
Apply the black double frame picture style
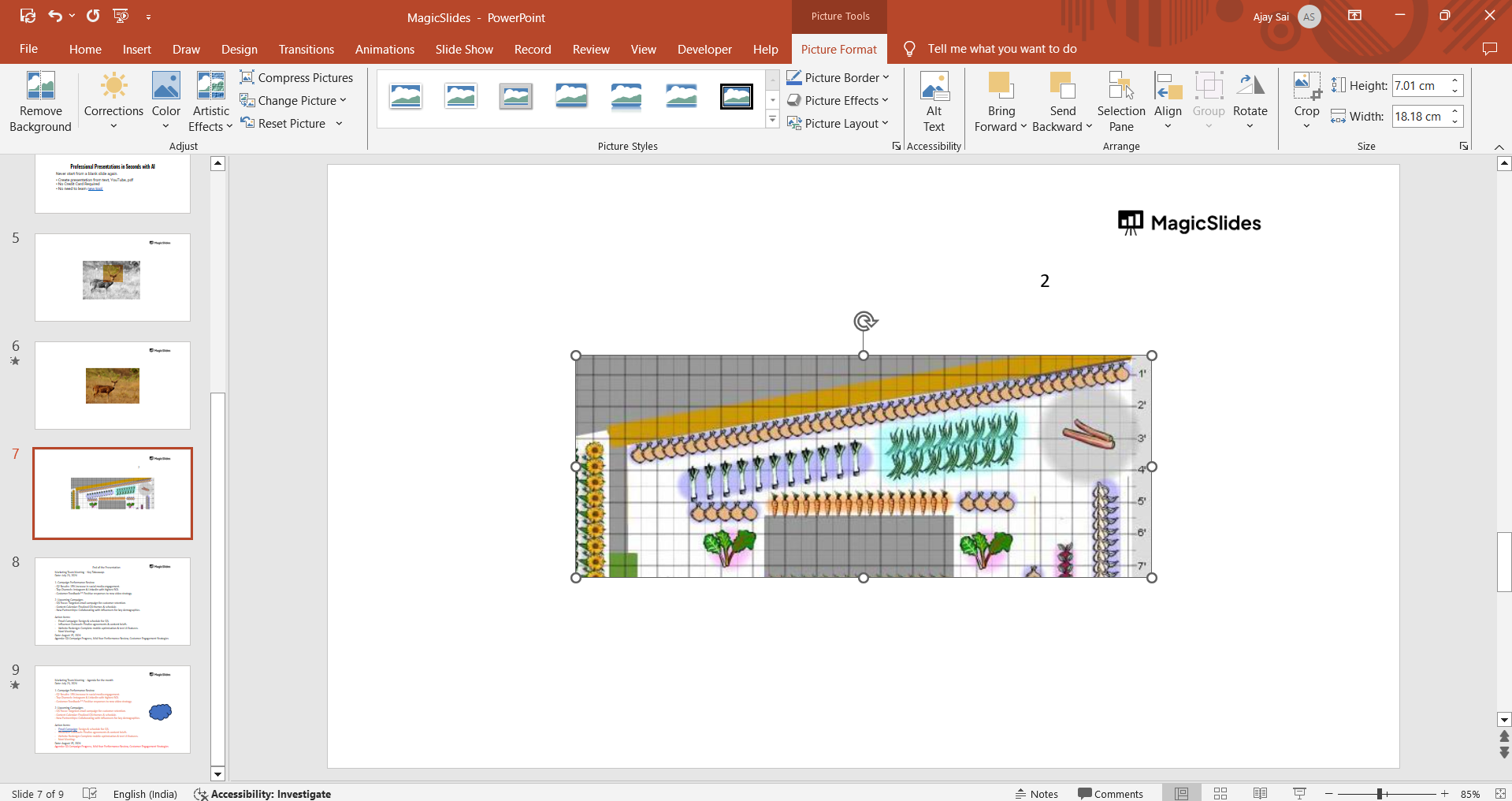(x=736, y=97)
